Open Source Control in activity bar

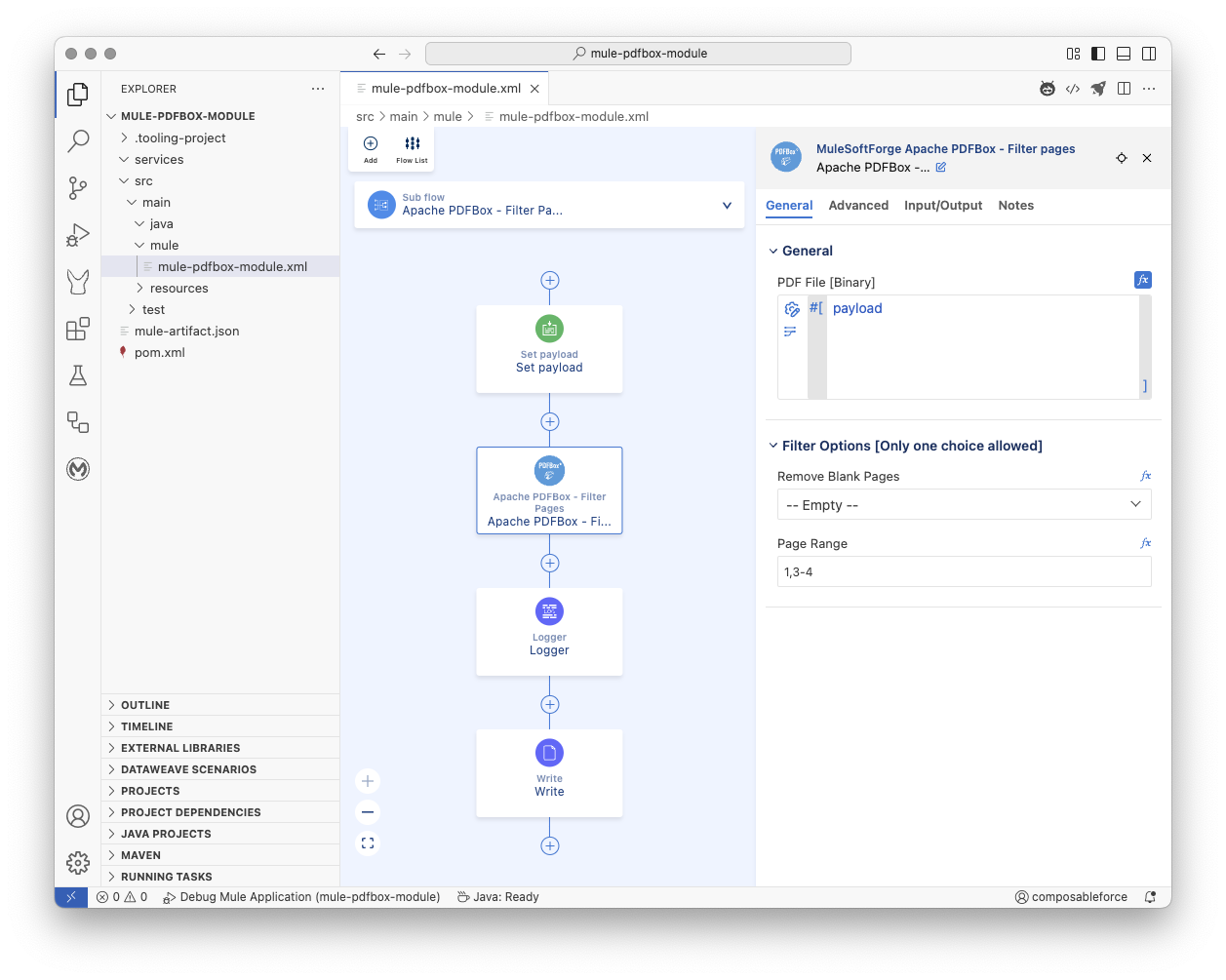[77, 188]
